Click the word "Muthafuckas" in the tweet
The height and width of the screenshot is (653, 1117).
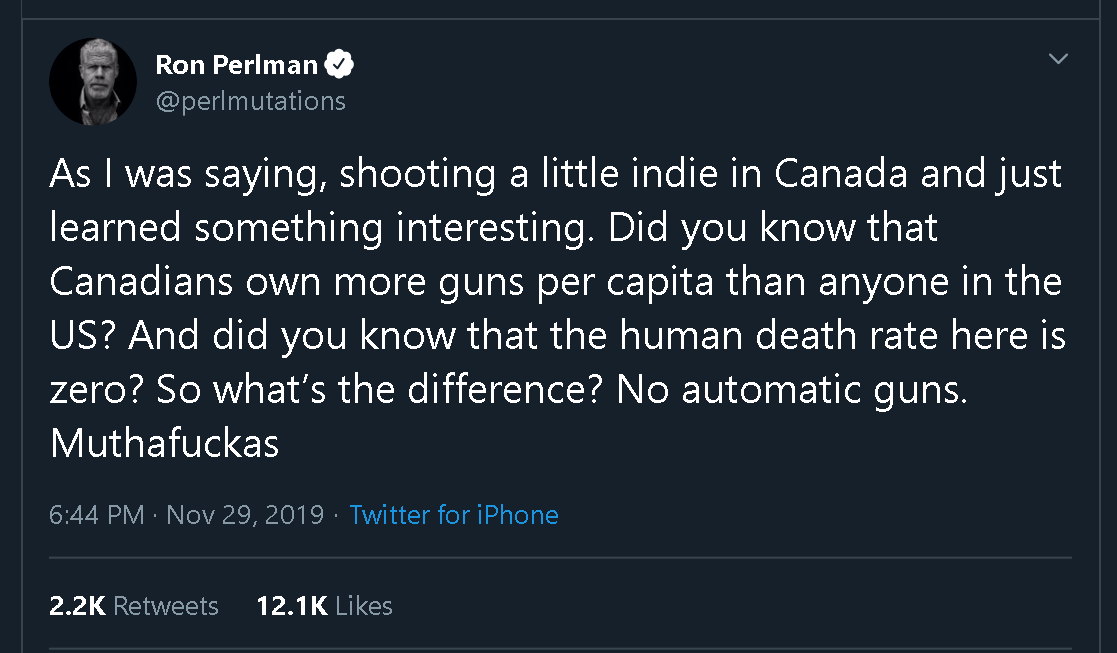click(x=164, y=443)
